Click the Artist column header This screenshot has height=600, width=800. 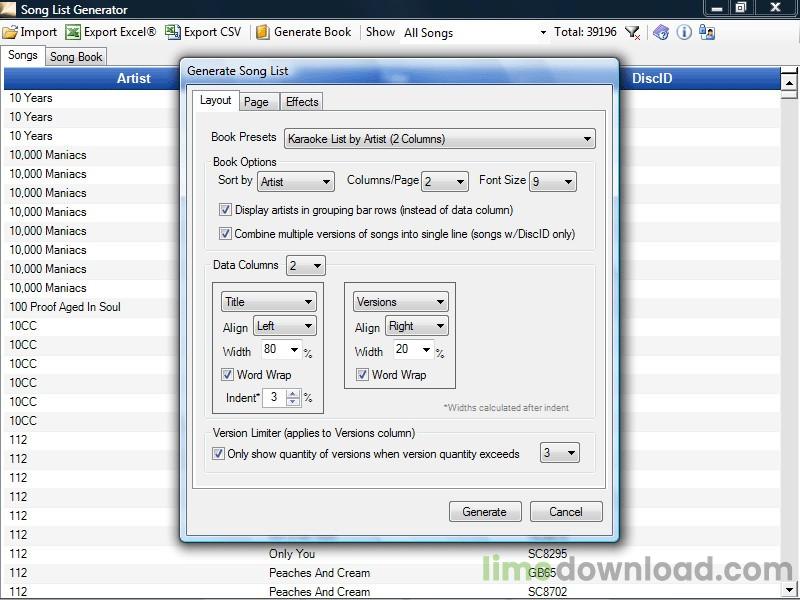134,78
